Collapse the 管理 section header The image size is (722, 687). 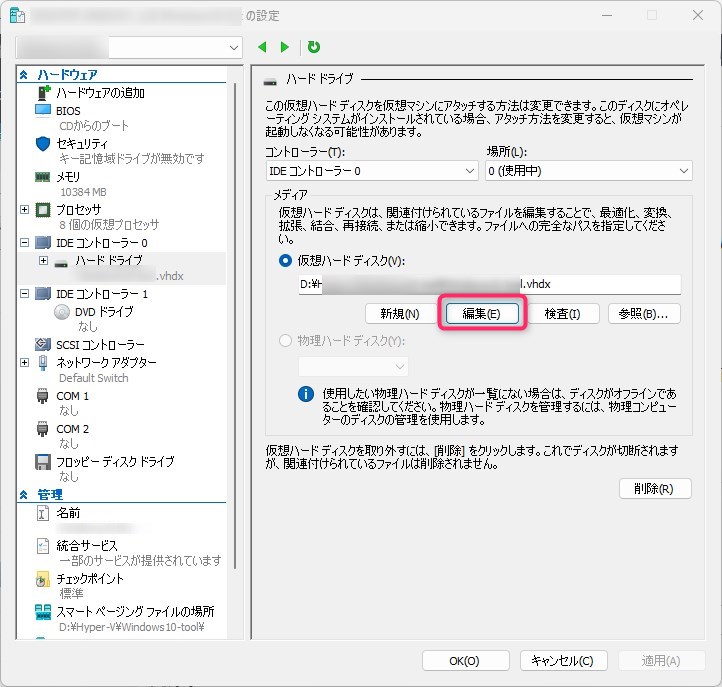click(25, 495)
